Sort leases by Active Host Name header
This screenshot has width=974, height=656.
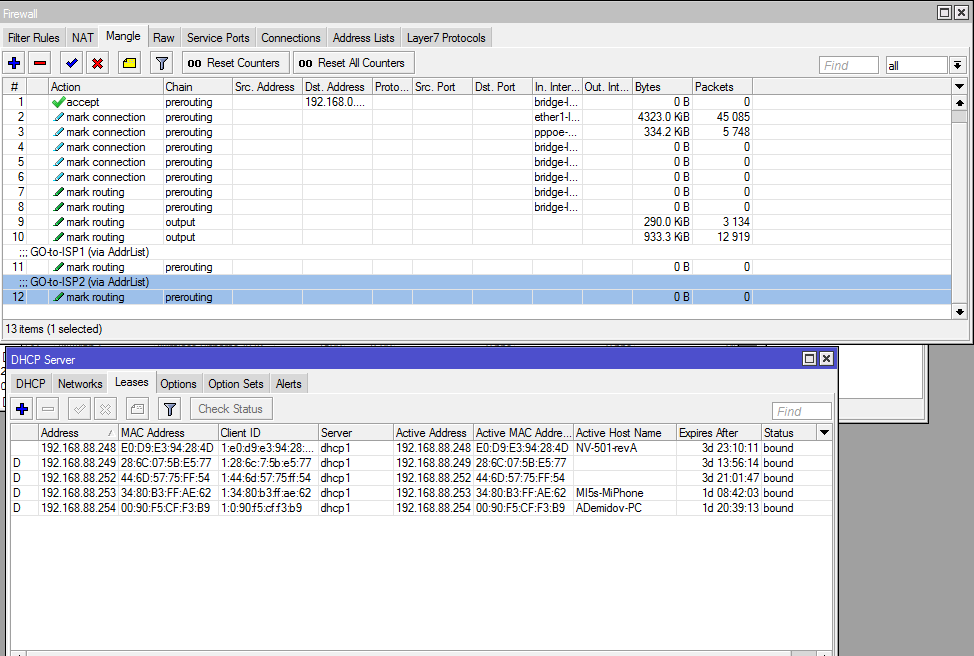pyautogui.click(x=625, y=432)
